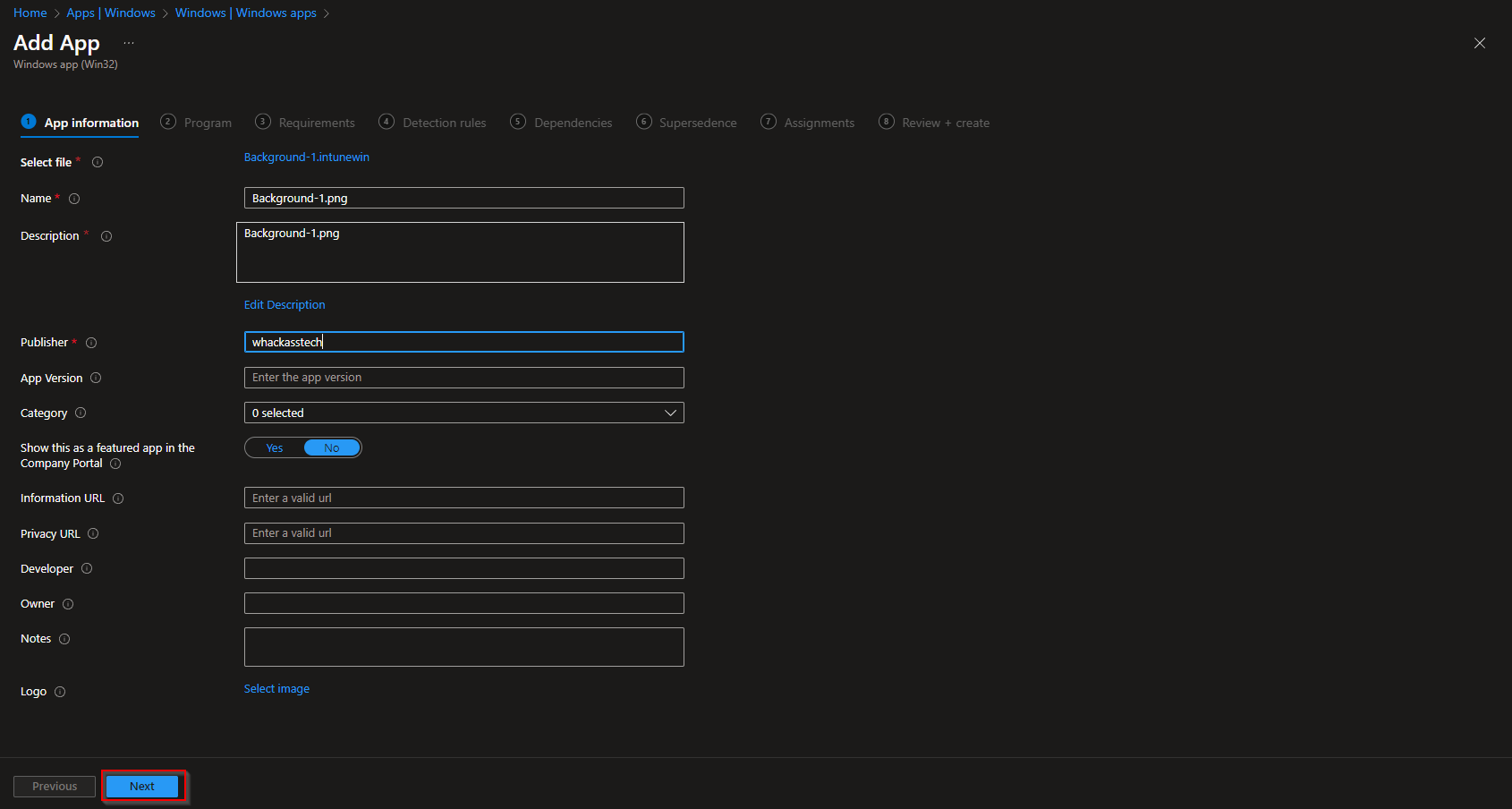Click the info icon beside Developer
Screen dimensions: 1512x809
coord(87,568)
